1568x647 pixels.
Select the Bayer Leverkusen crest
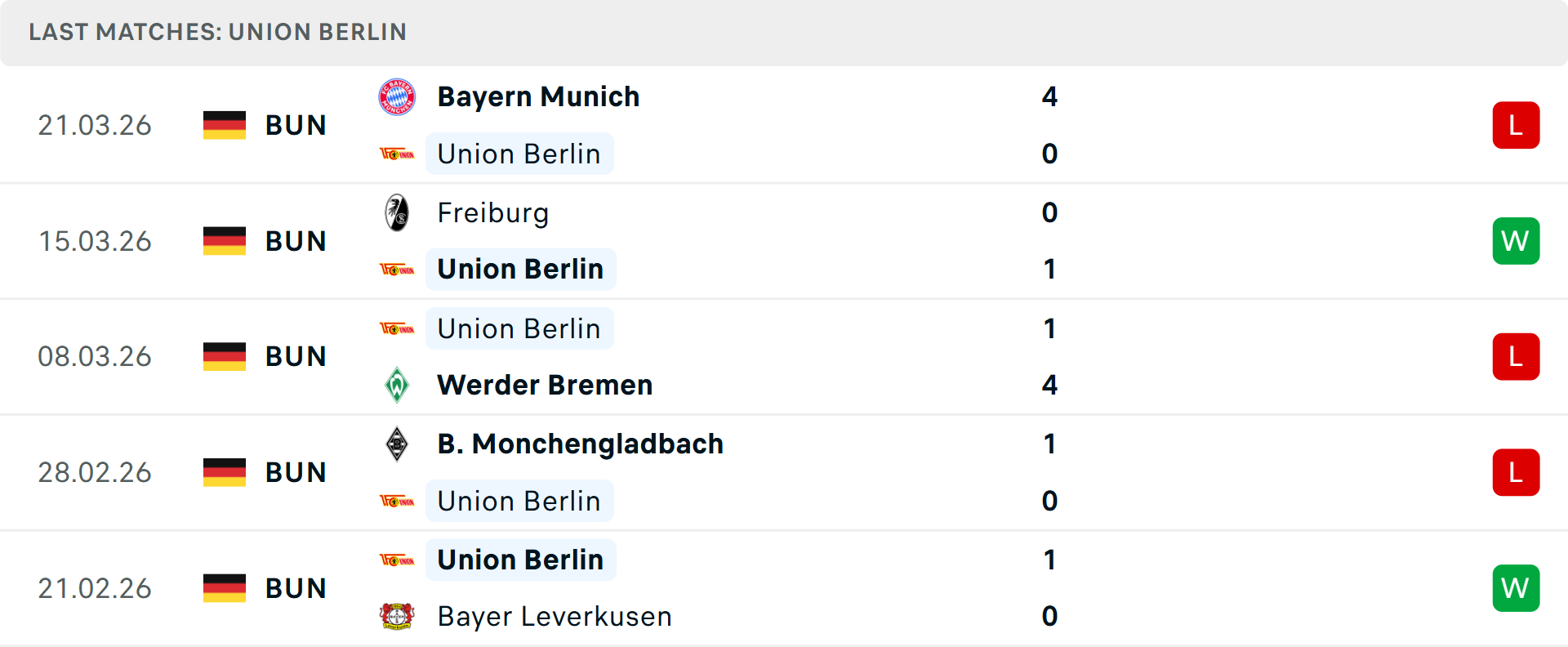pos(397,616)
